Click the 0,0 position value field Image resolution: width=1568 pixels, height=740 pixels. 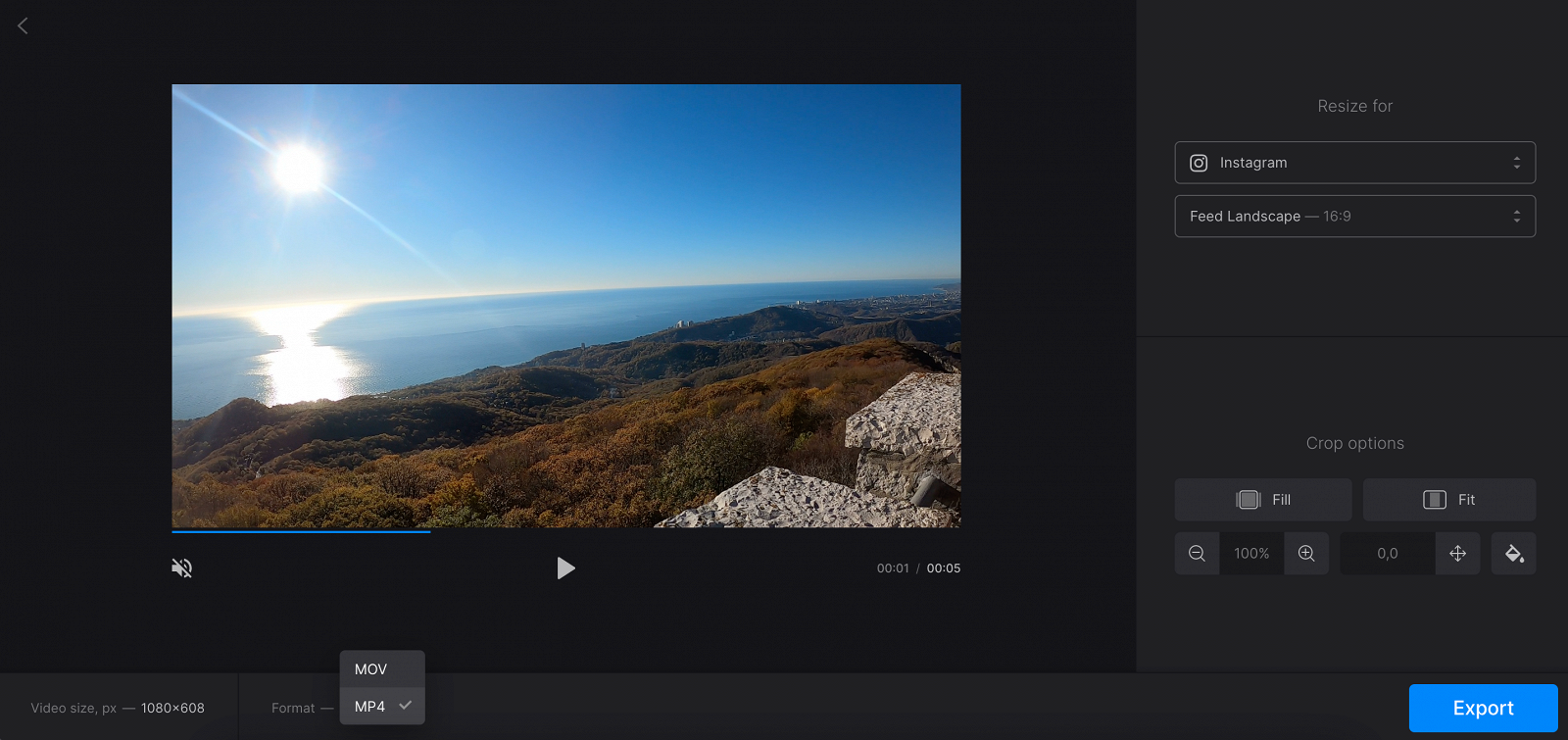pos(1387,554)
